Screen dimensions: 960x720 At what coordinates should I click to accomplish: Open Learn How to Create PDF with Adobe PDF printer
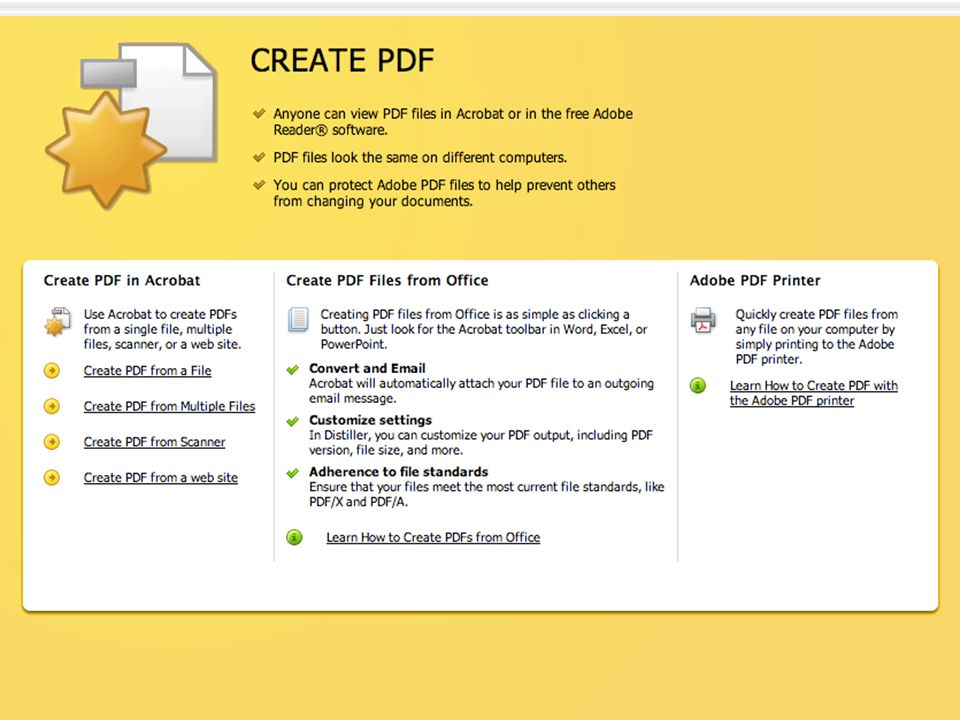[814, 393]
